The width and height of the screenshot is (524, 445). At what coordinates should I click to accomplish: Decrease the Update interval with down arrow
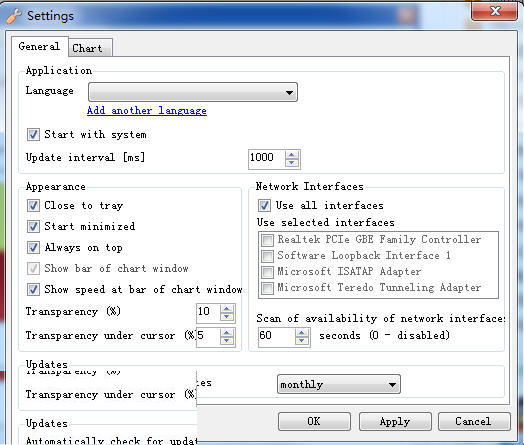coord(292,162)
